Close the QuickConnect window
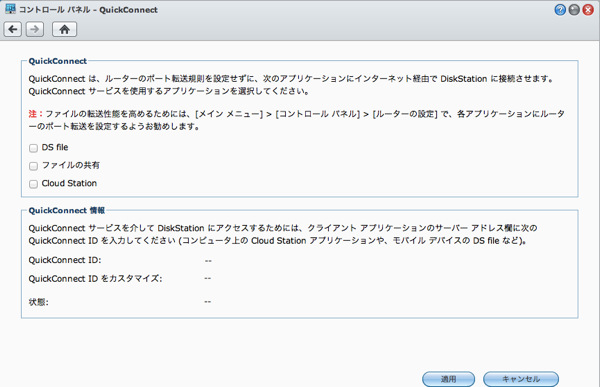 (588, 10)
